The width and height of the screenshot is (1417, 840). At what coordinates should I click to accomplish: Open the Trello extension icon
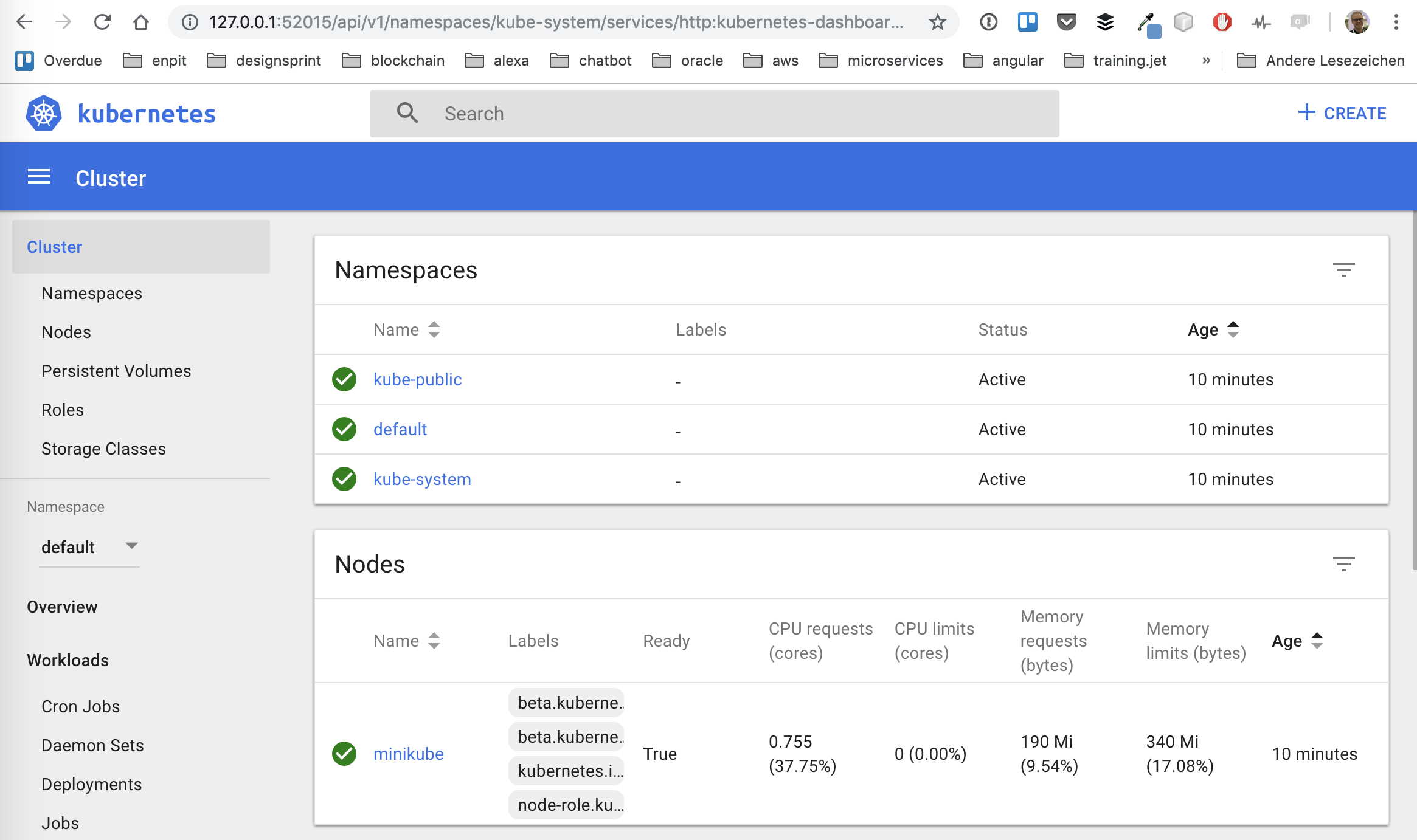click(1027, 22)
